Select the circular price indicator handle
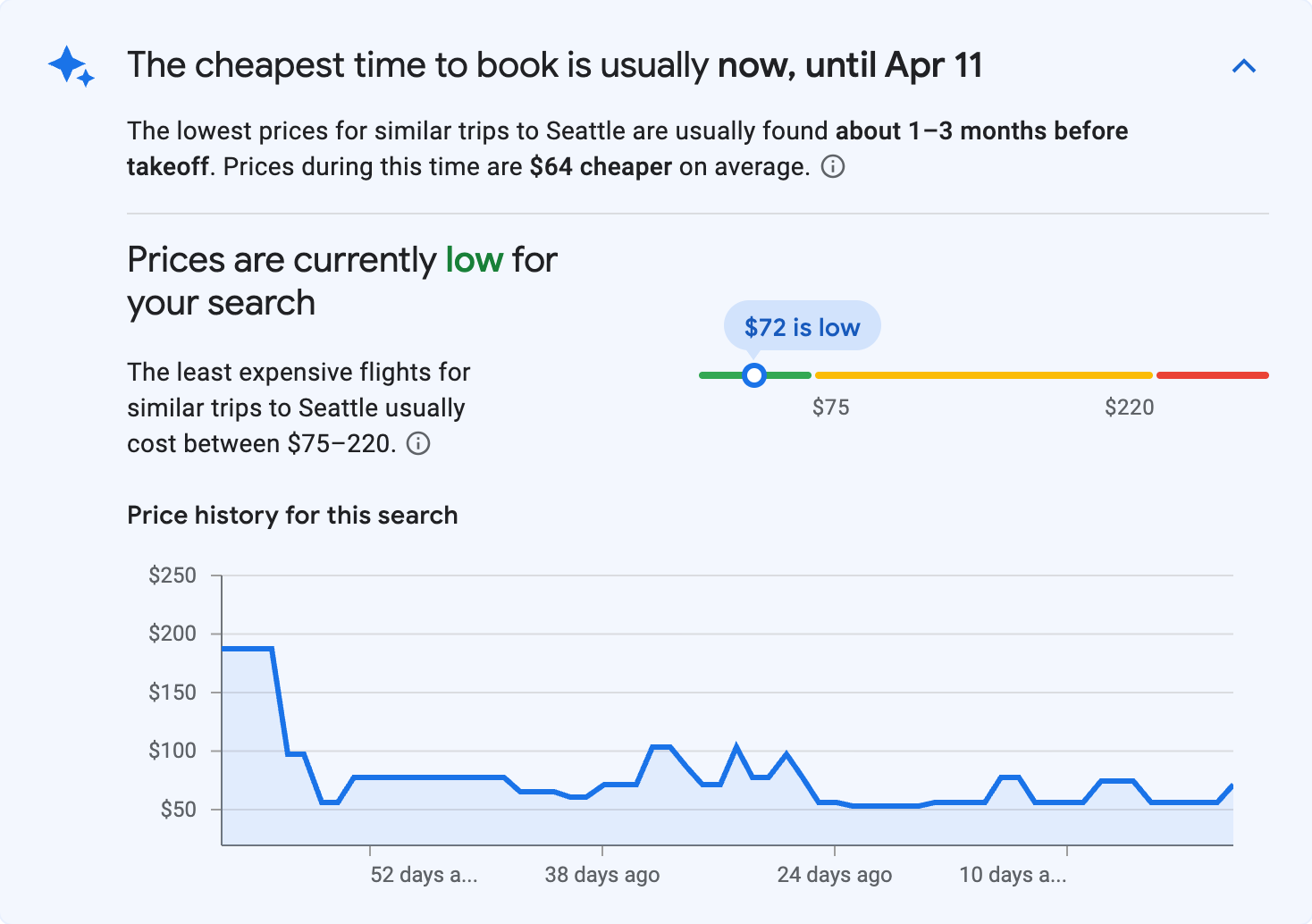The height and width of the screenshot is (924, 1312). coord(754,375)
